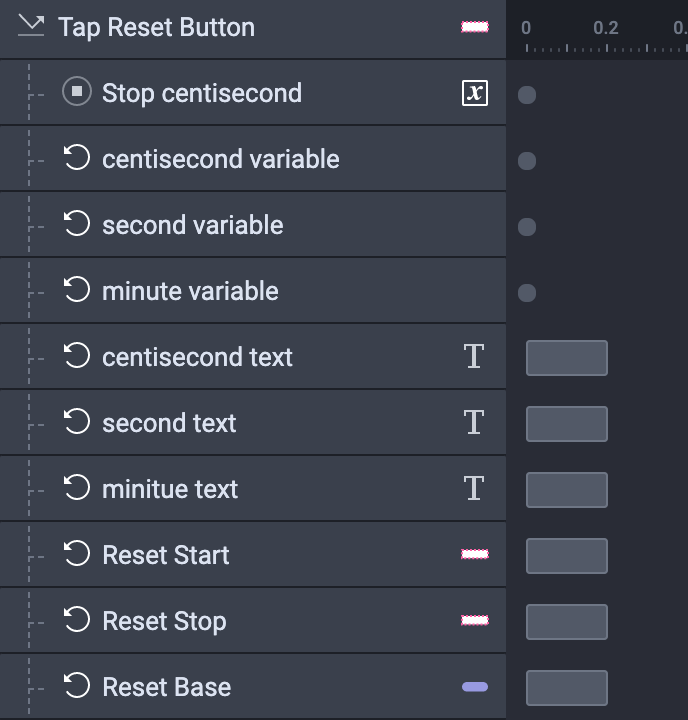Click the Tap trigger icon beside Tap Reset Button
688x720 pixels.
[31, 26]
